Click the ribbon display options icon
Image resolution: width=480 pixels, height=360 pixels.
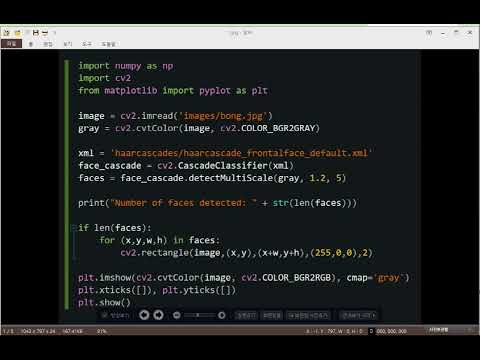(x=429, y=33)
